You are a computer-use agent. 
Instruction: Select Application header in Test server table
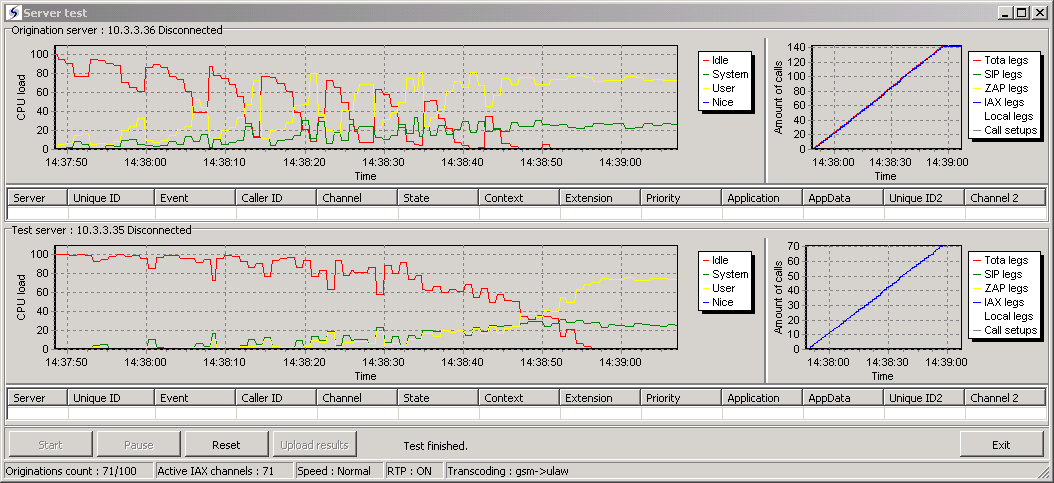(x=762, y=398)
